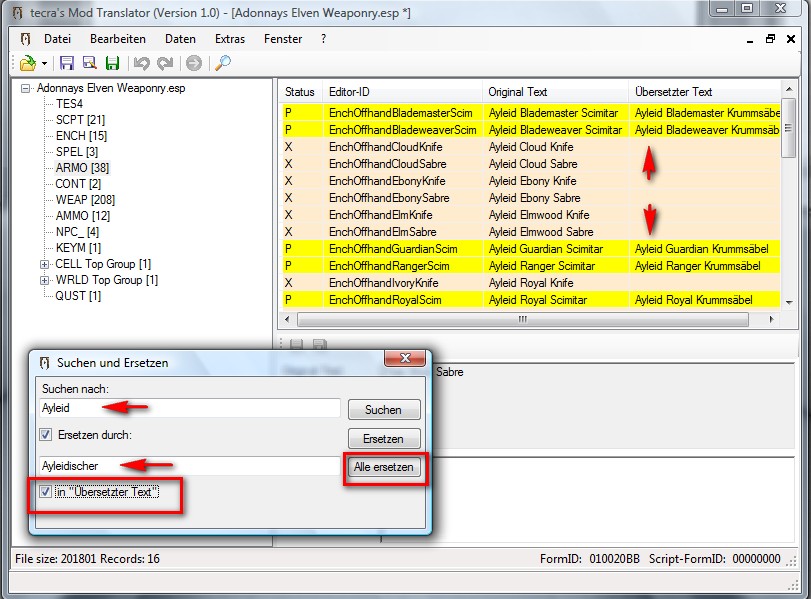Select the SCPT [21] tree node
The width and height of the screenshot is (811, 599).
(x=80, y=120)
